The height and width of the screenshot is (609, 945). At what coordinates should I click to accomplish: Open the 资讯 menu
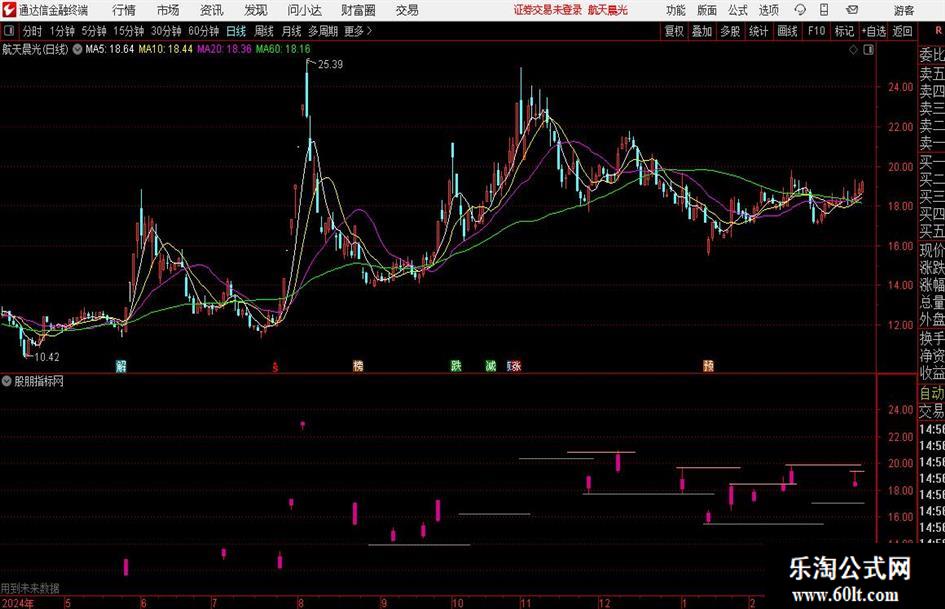coord(212,10)
